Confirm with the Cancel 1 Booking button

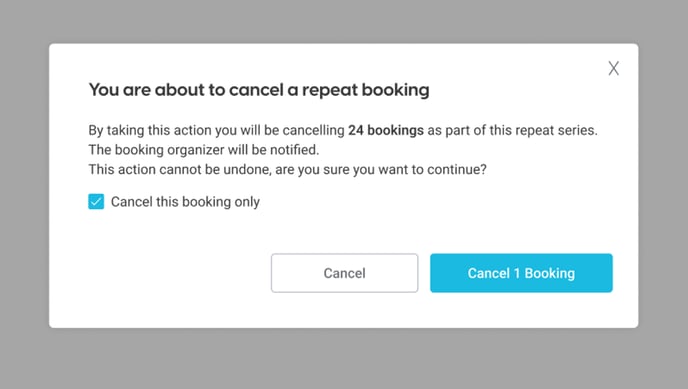point(521,273)
